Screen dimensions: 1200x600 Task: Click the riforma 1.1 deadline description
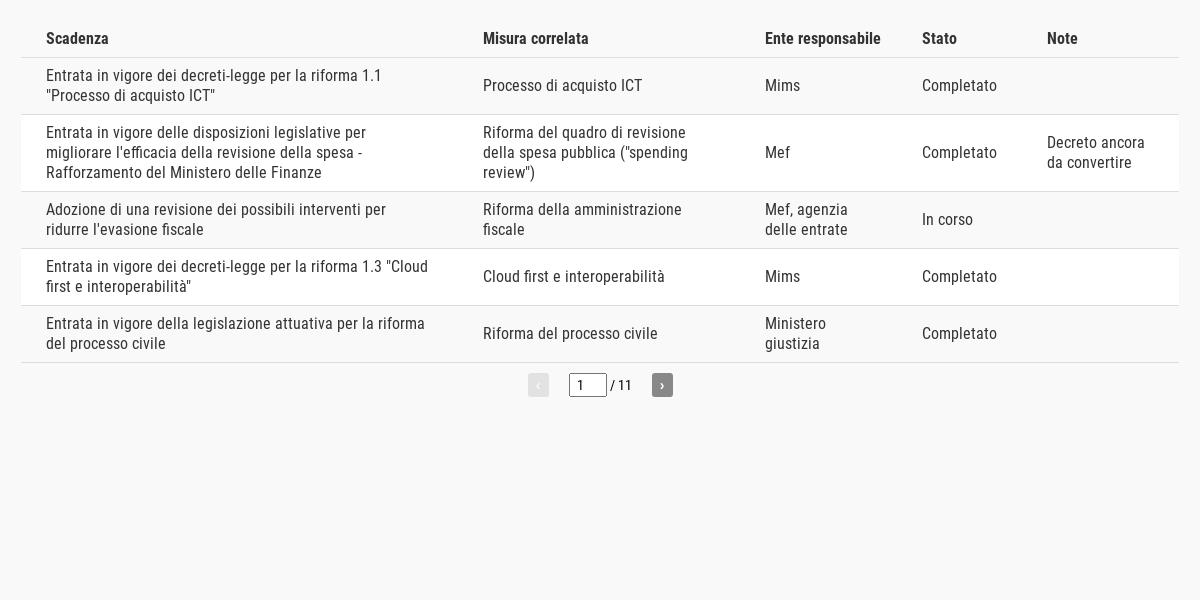coord(214,86)
